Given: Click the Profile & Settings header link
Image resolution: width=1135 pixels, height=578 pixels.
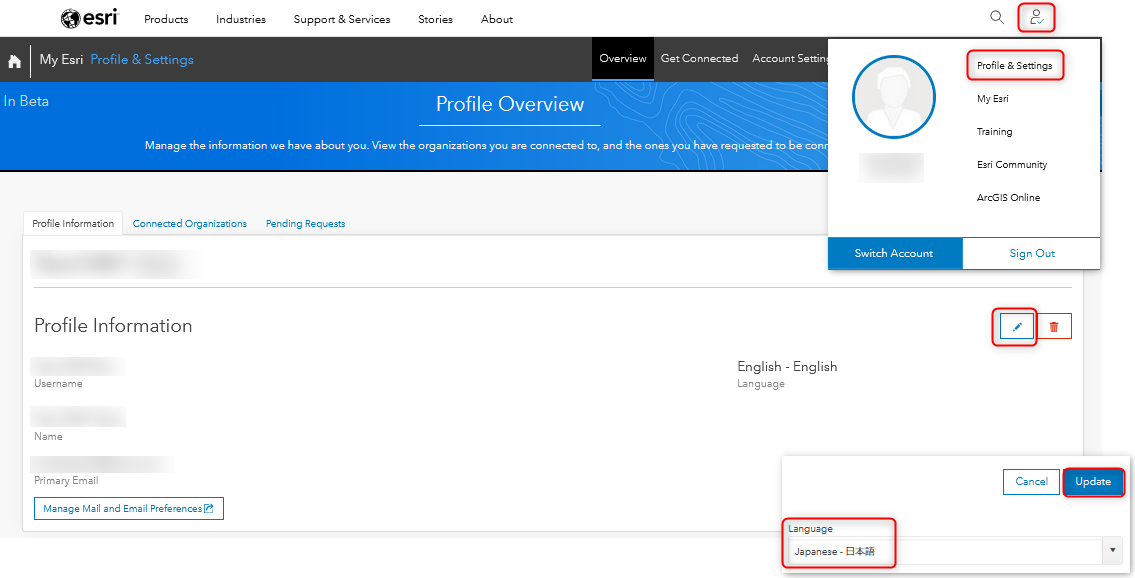Looking at the screenshot, I should click(142, 59).
